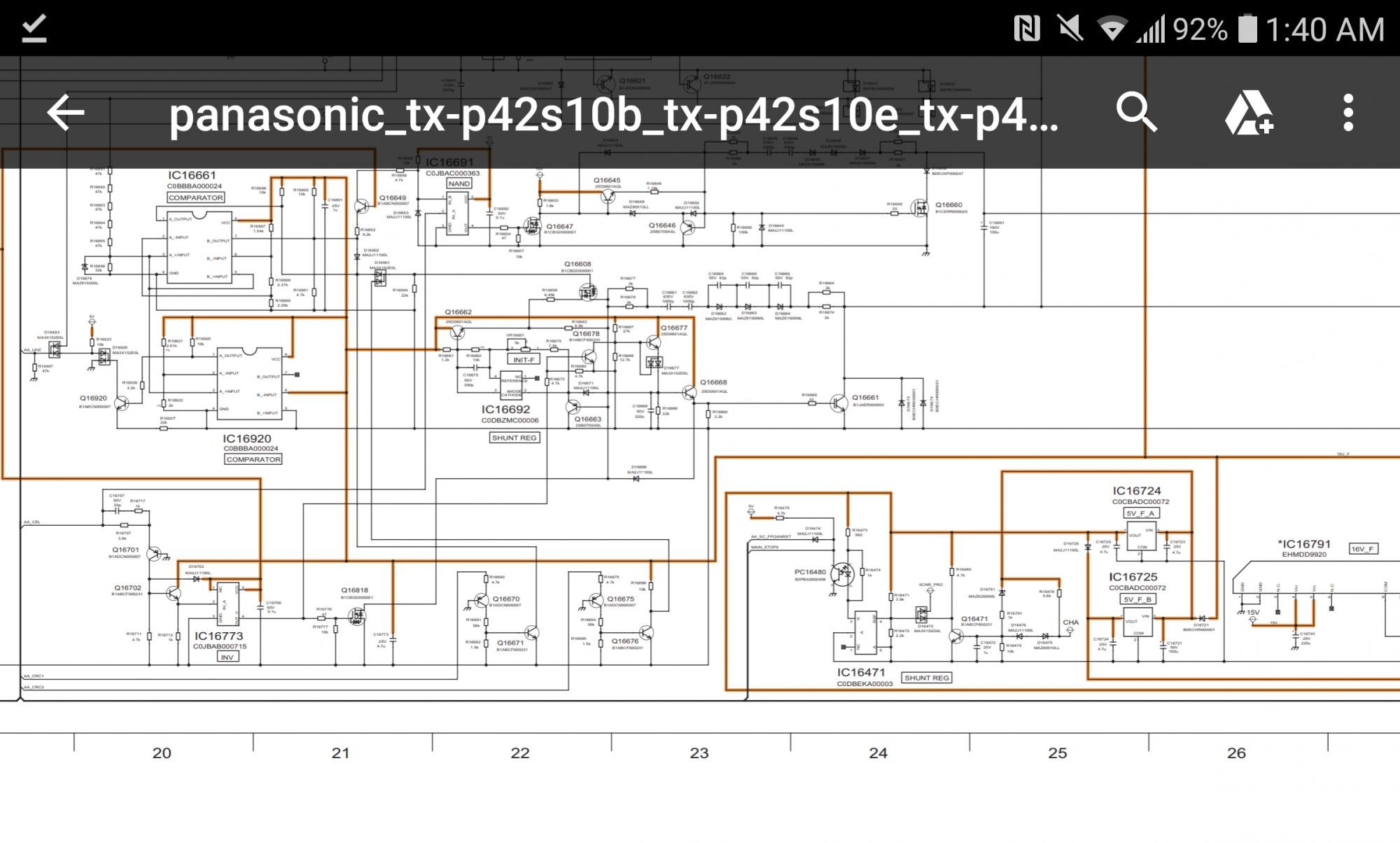
Task: Tap the INV label under IC16773
Action: 227,657
